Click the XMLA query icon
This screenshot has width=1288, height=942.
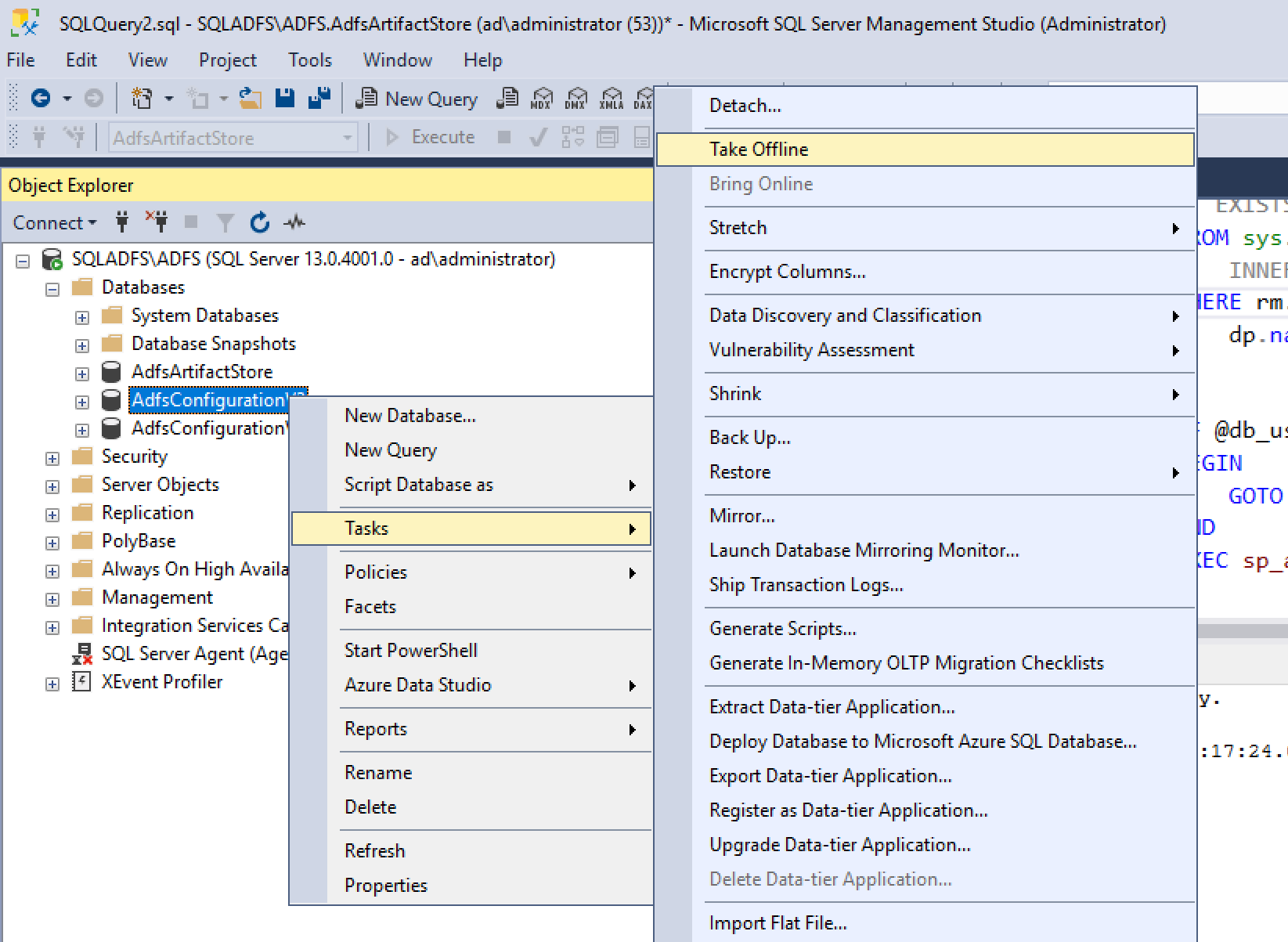612,98
